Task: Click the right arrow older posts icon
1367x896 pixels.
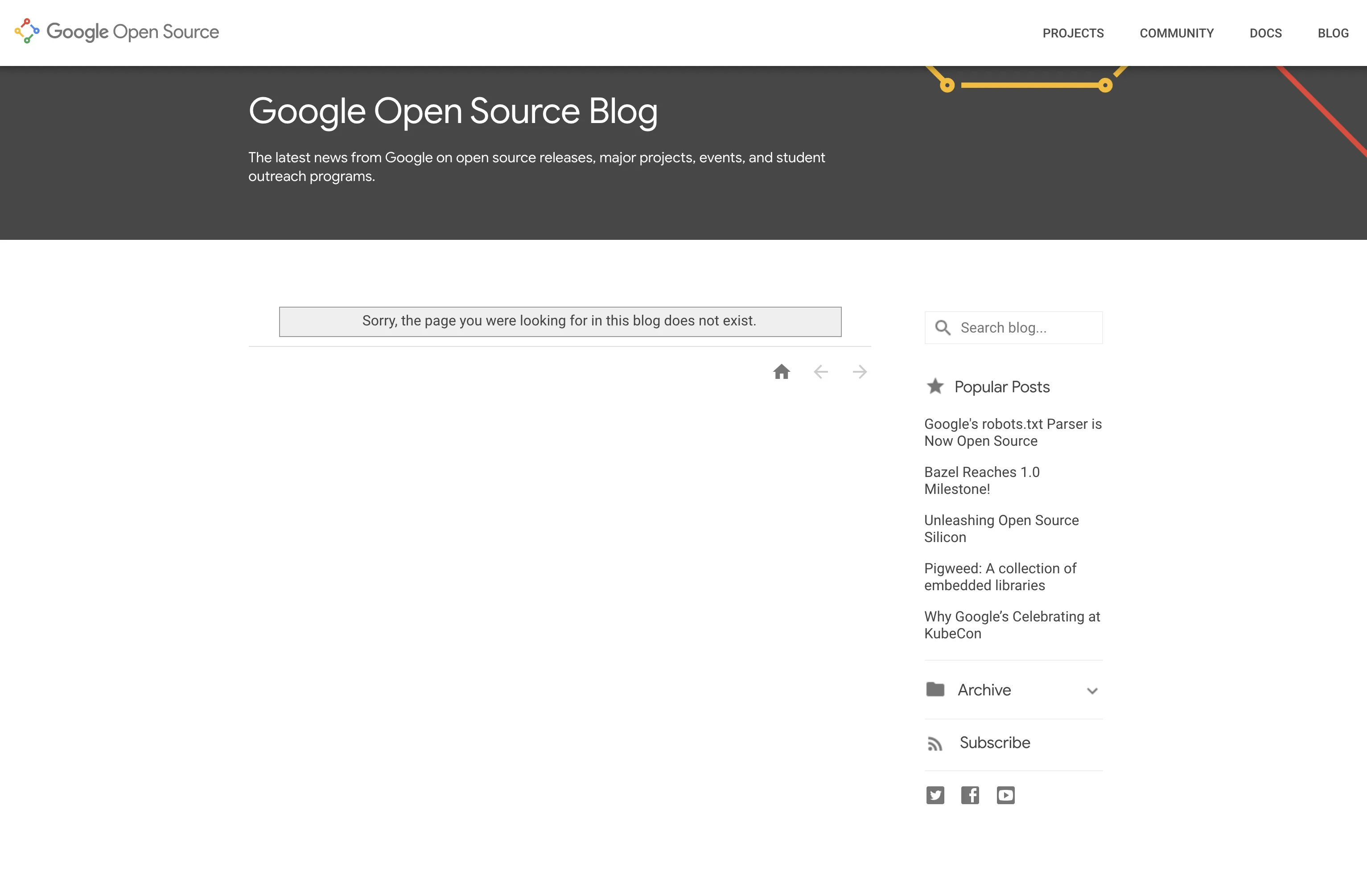Action: [x=860, y=372]
